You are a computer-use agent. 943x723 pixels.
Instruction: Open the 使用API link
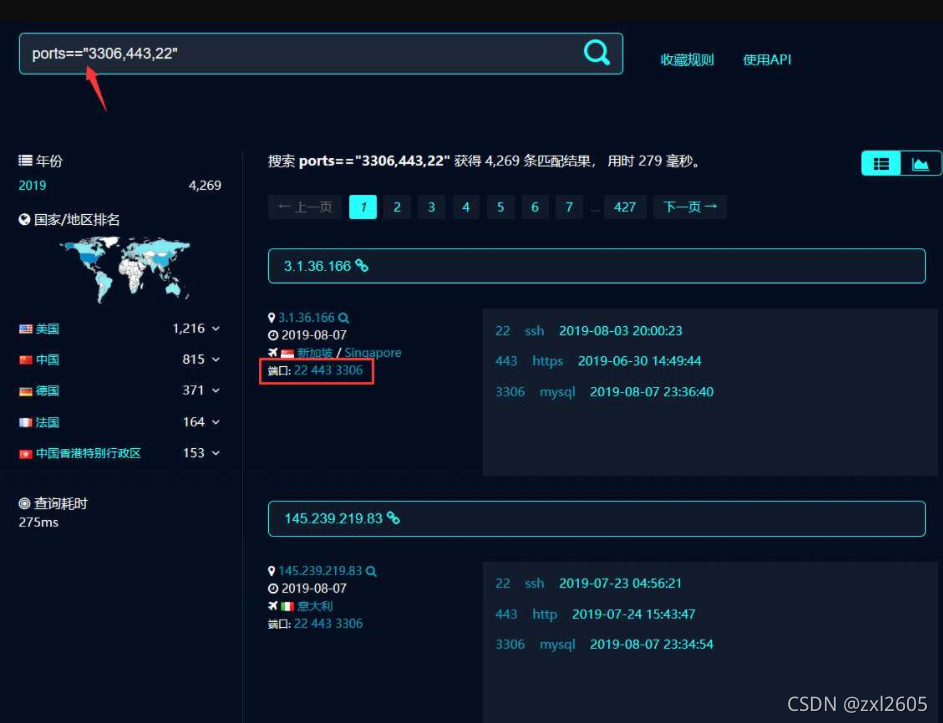coord(767,60)
